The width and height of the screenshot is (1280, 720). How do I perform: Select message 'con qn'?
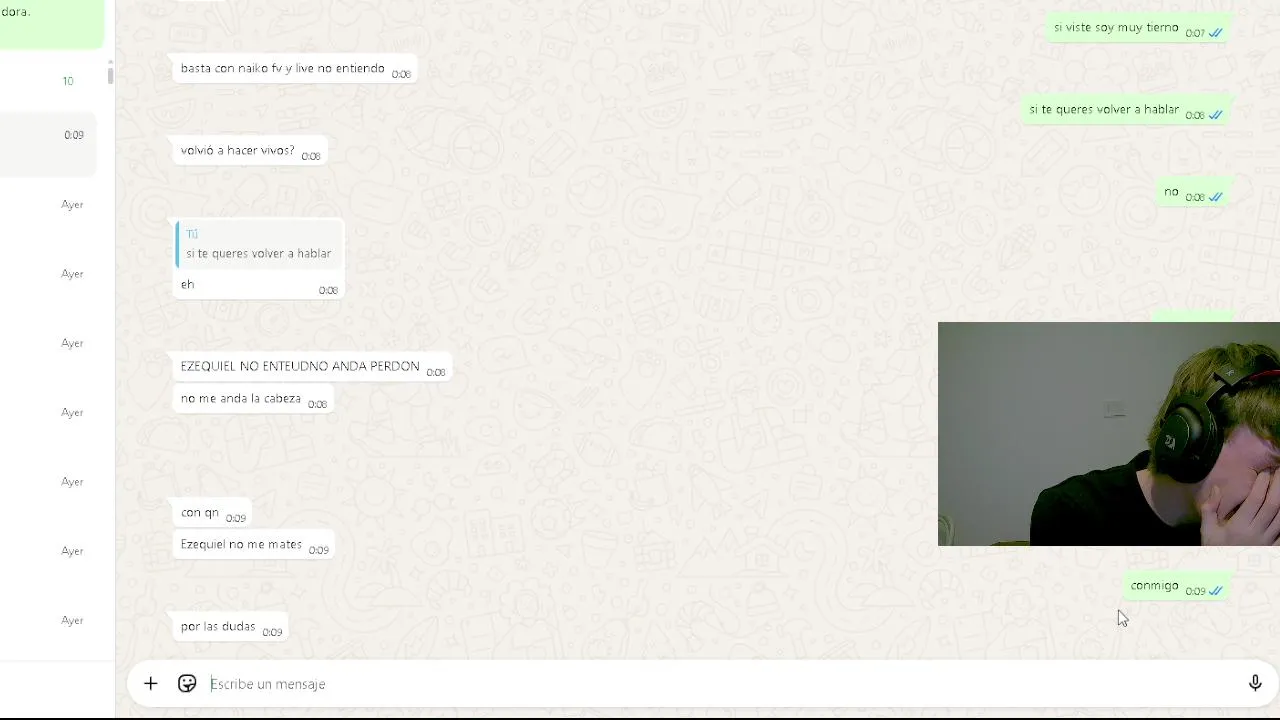[x=211, y=513]
